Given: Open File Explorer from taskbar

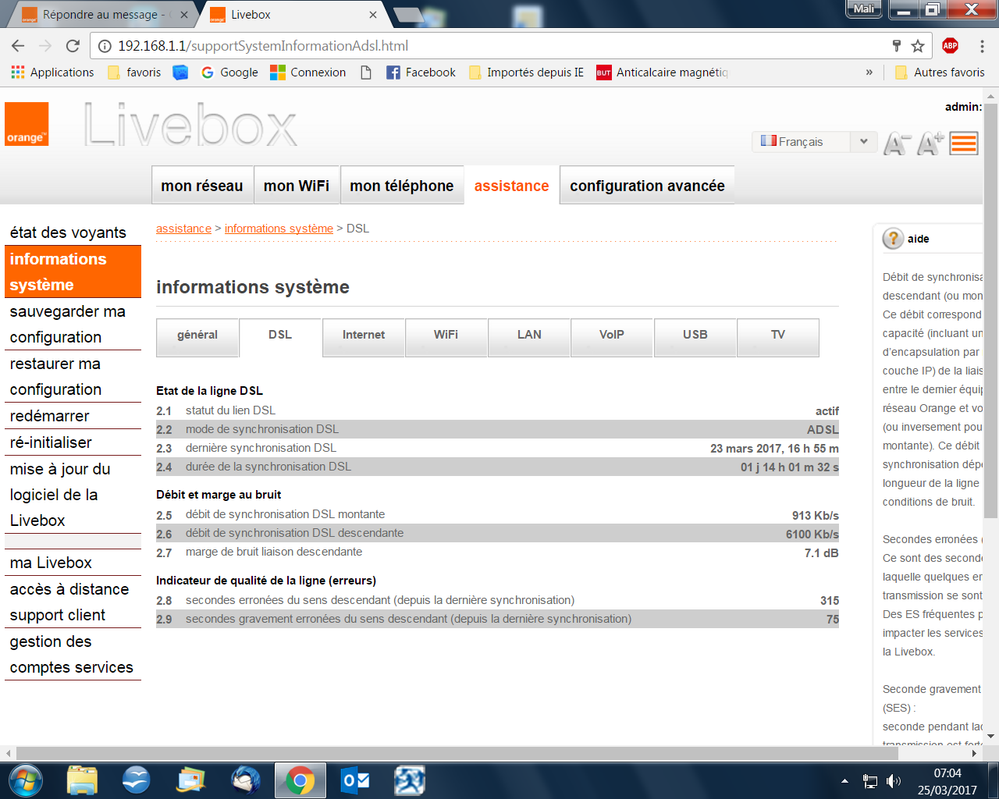Looking at the screenshot, I should click(82, 781).
